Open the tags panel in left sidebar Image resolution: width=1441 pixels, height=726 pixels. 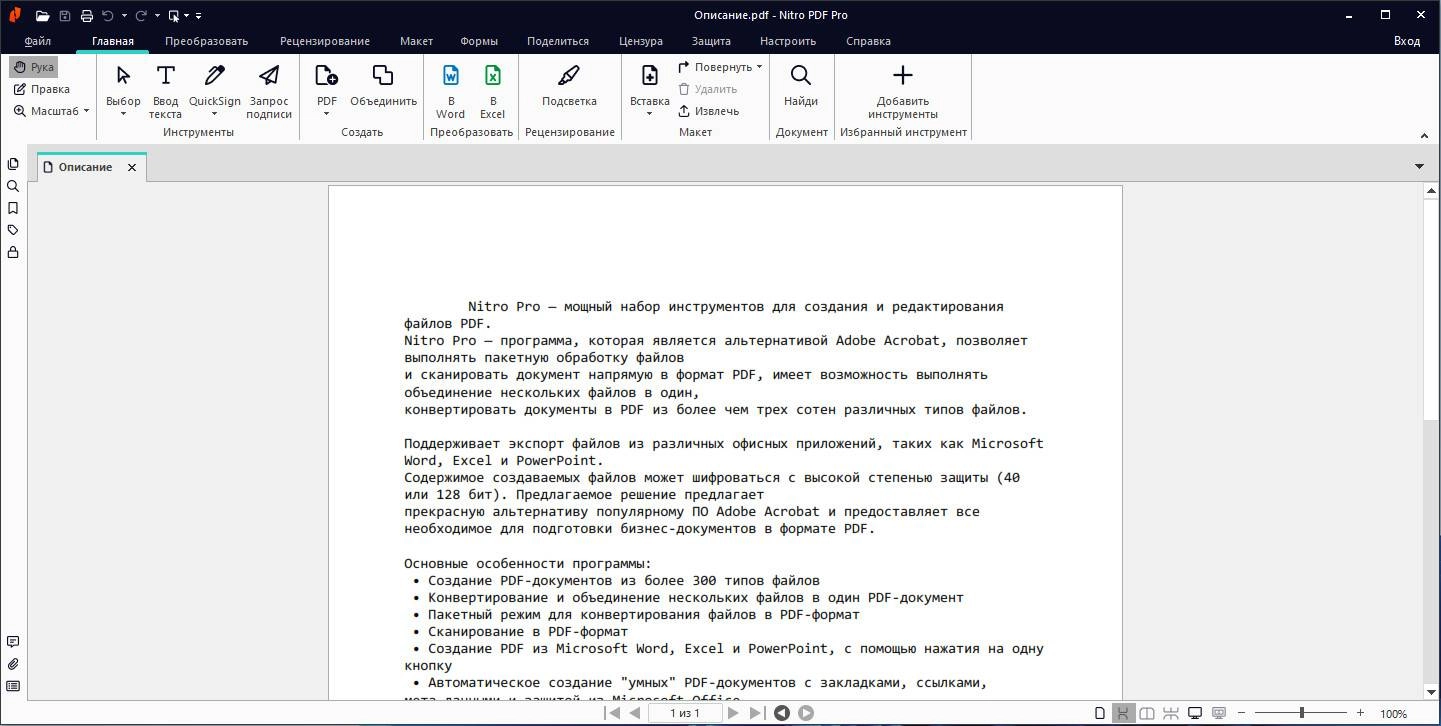pos(13,230)
